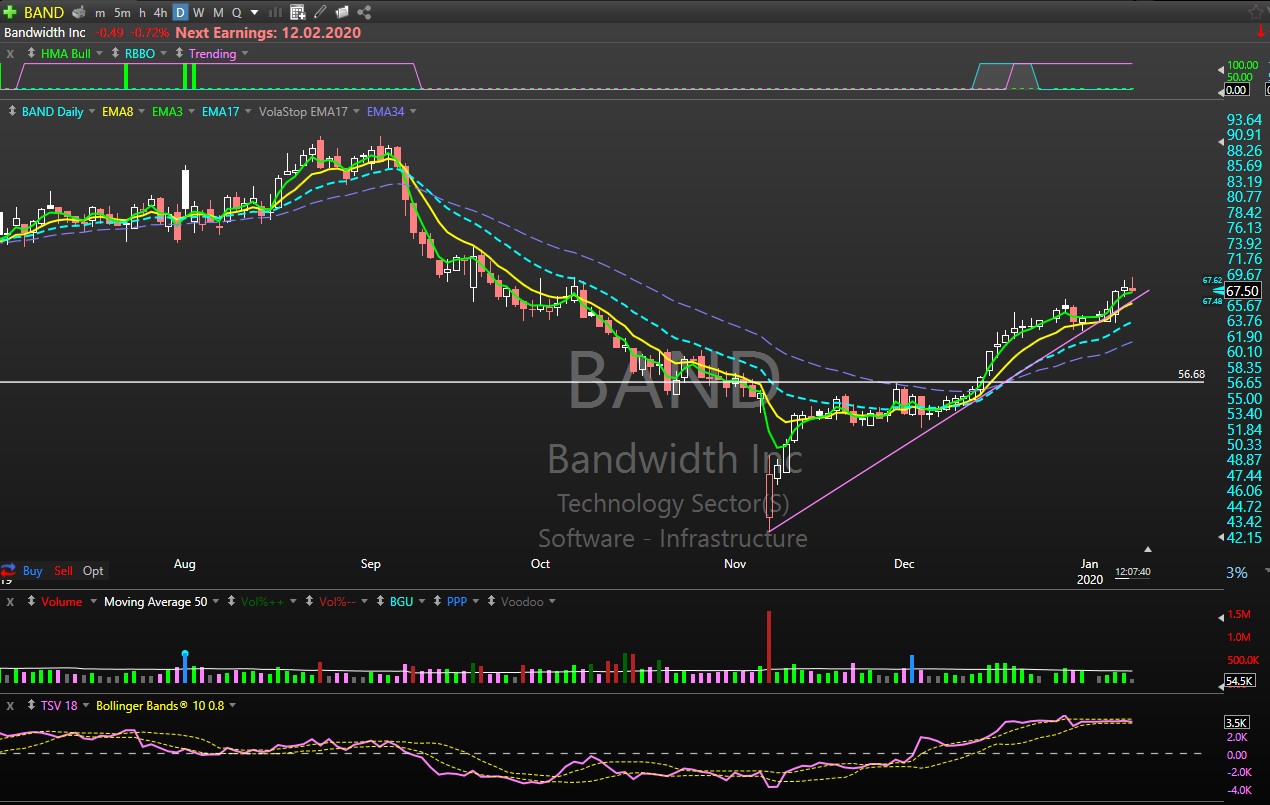Screen dimensions: 1270x805
Task: Click the share chart icon
Action: [x=364, y=12]
